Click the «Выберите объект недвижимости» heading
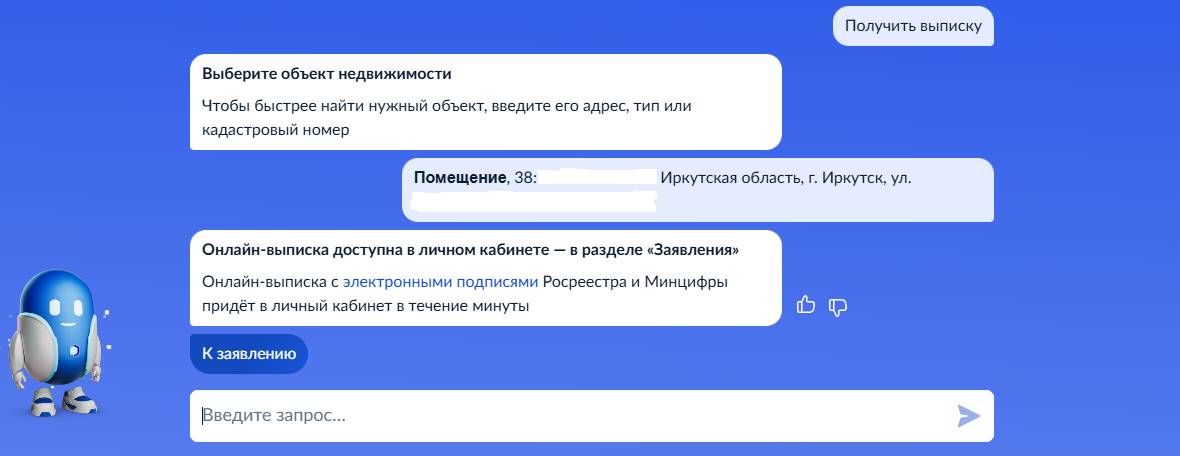1180x456 pixels. tap(327, 74)
